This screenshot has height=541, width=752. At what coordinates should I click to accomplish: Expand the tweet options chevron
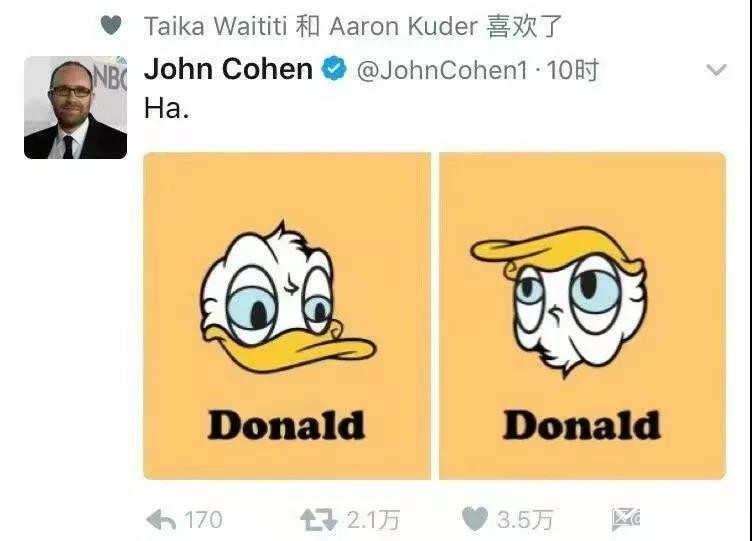tap(716, 71)
